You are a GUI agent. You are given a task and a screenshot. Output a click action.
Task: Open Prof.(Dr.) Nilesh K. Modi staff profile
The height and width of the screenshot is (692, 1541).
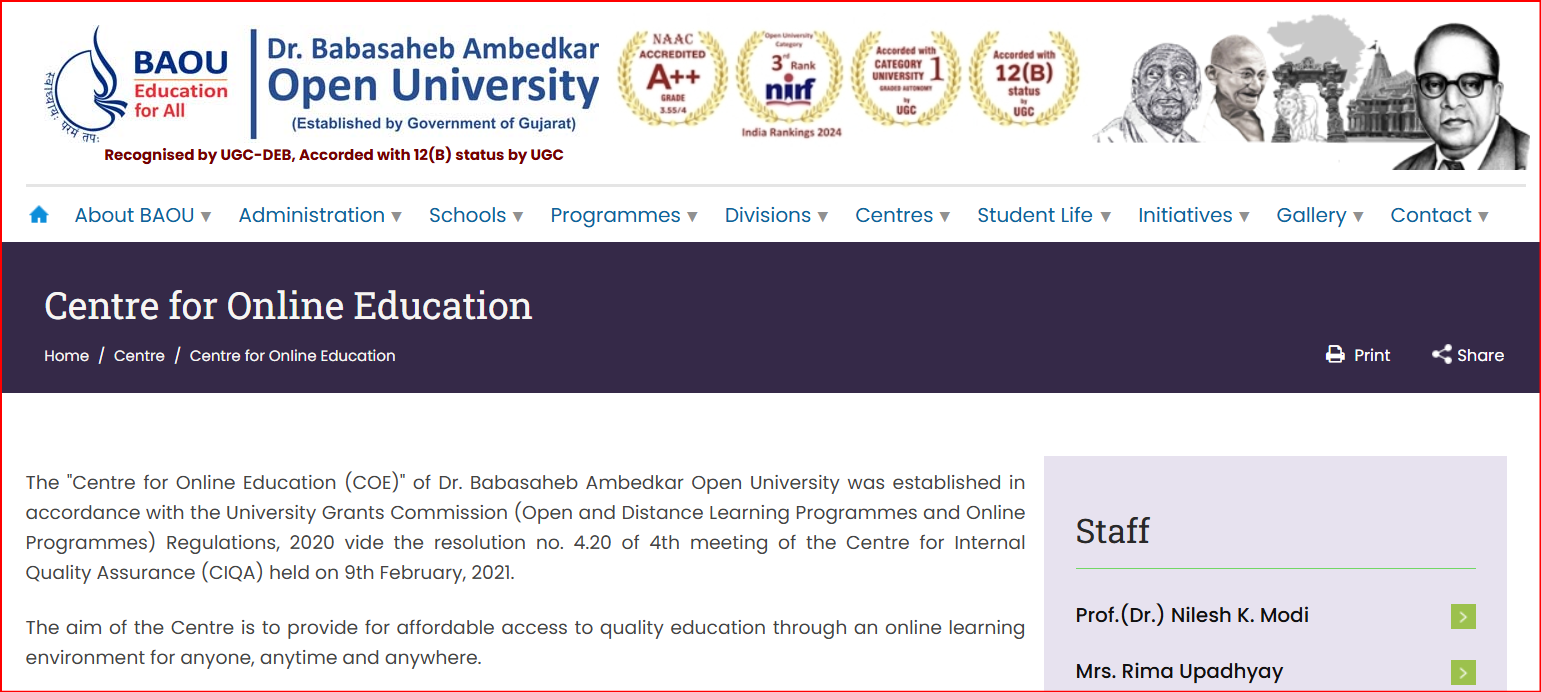tap(1192, 615)
